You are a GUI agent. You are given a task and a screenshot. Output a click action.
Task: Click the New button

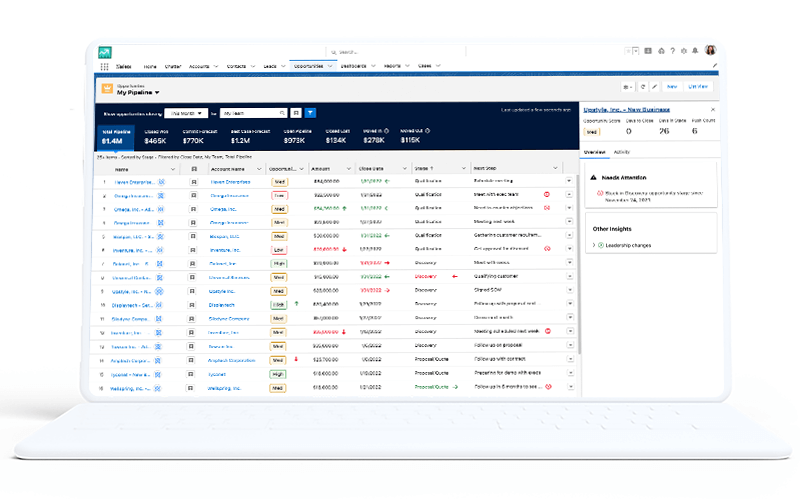[672, 87]
